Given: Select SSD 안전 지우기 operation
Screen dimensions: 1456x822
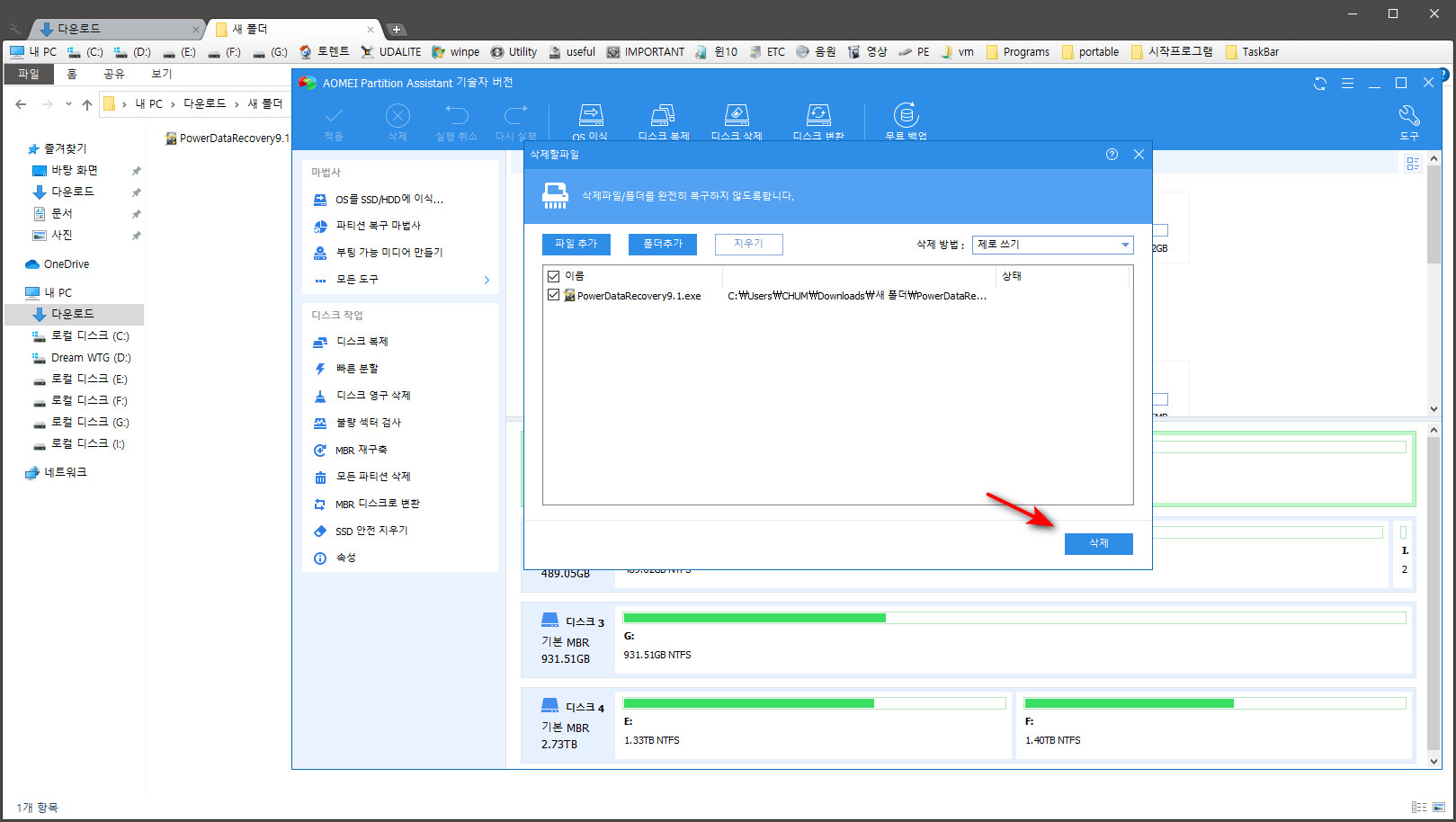Looking at the screenshot, I should tap(371, 531).
